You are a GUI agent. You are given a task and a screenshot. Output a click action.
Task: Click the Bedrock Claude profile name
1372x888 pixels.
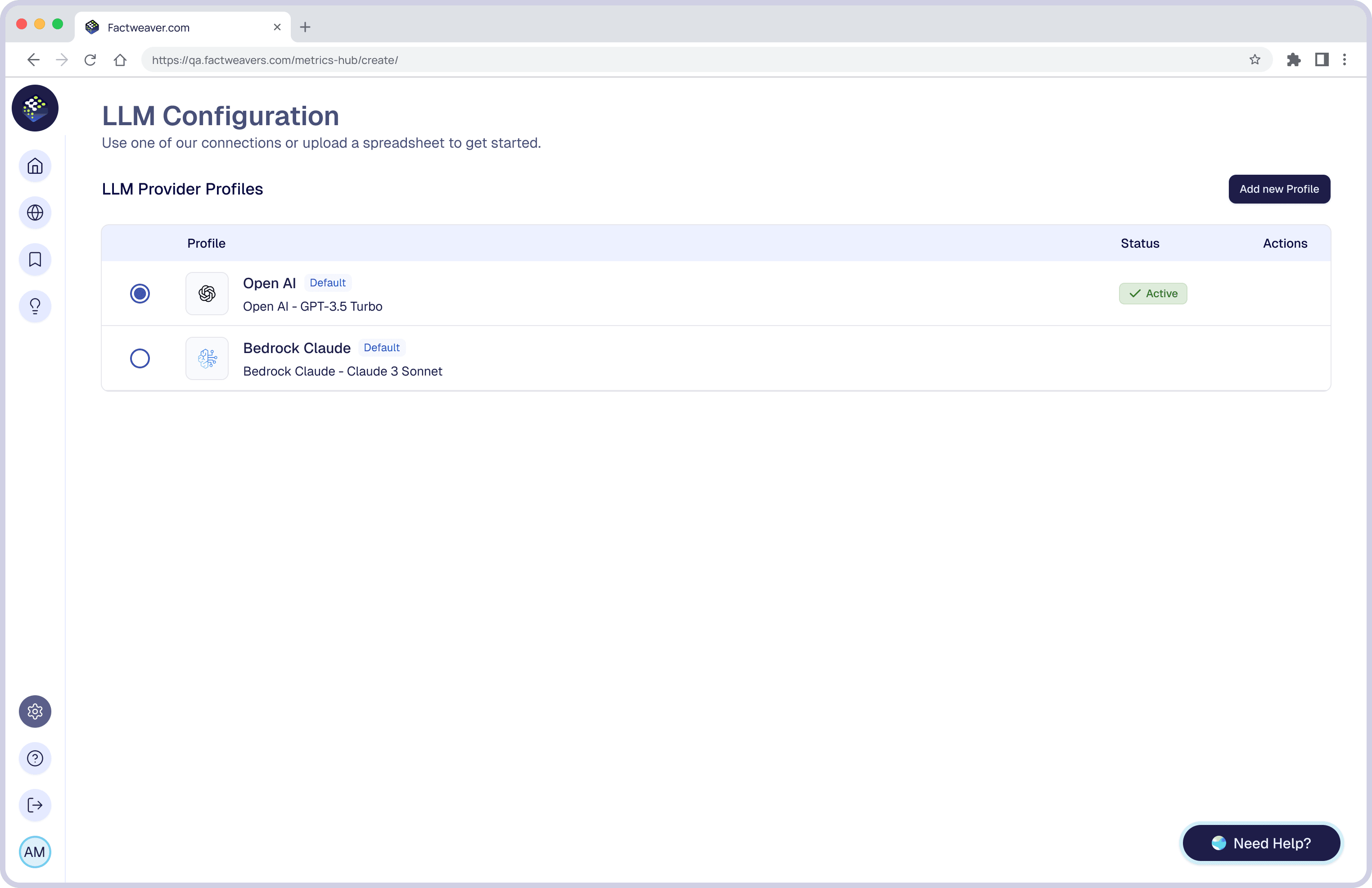pyautogui.click(x=297, y=348)
